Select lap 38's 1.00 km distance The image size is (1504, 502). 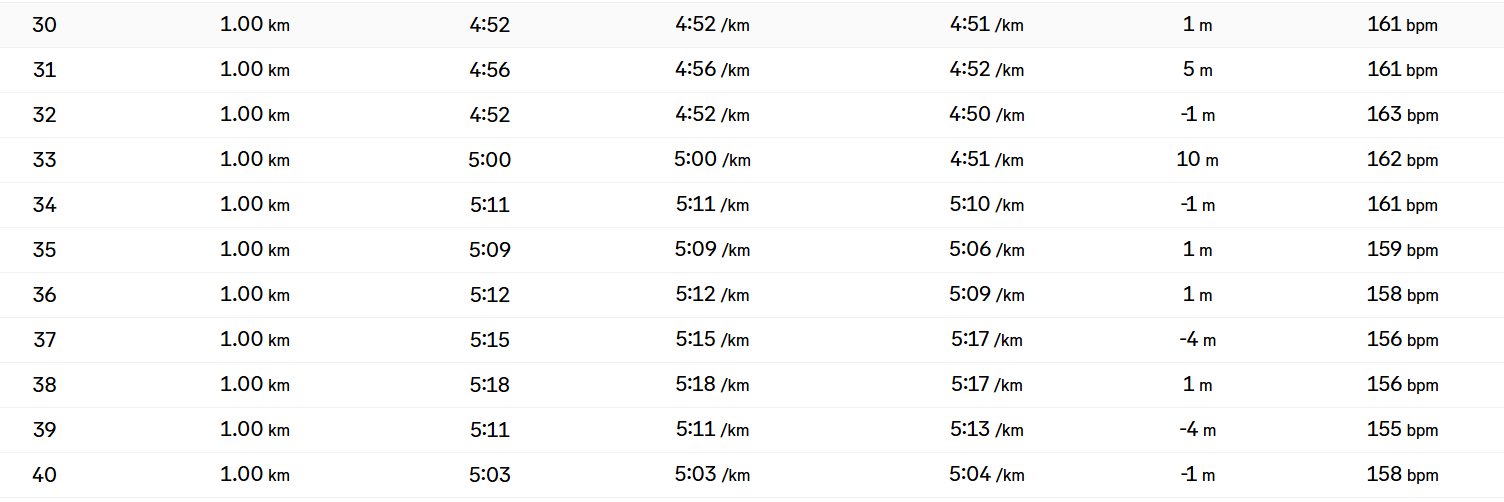(x=255, y=385)
